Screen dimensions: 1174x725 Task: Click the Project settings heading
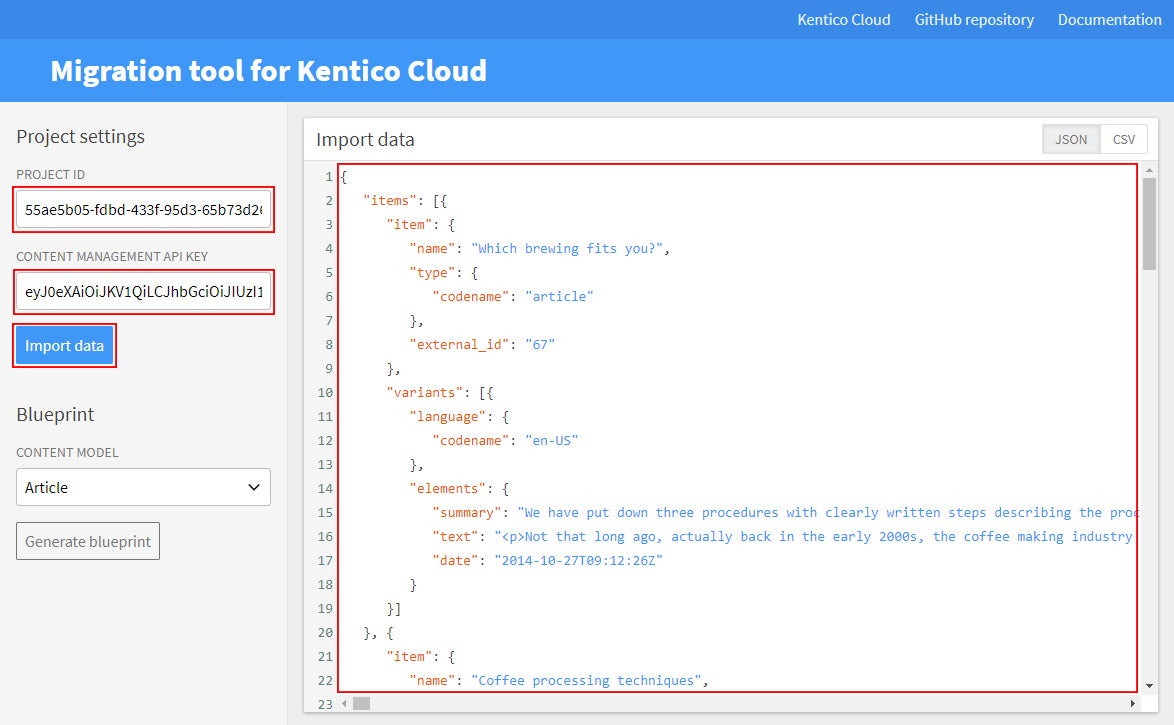pos(81,136)
